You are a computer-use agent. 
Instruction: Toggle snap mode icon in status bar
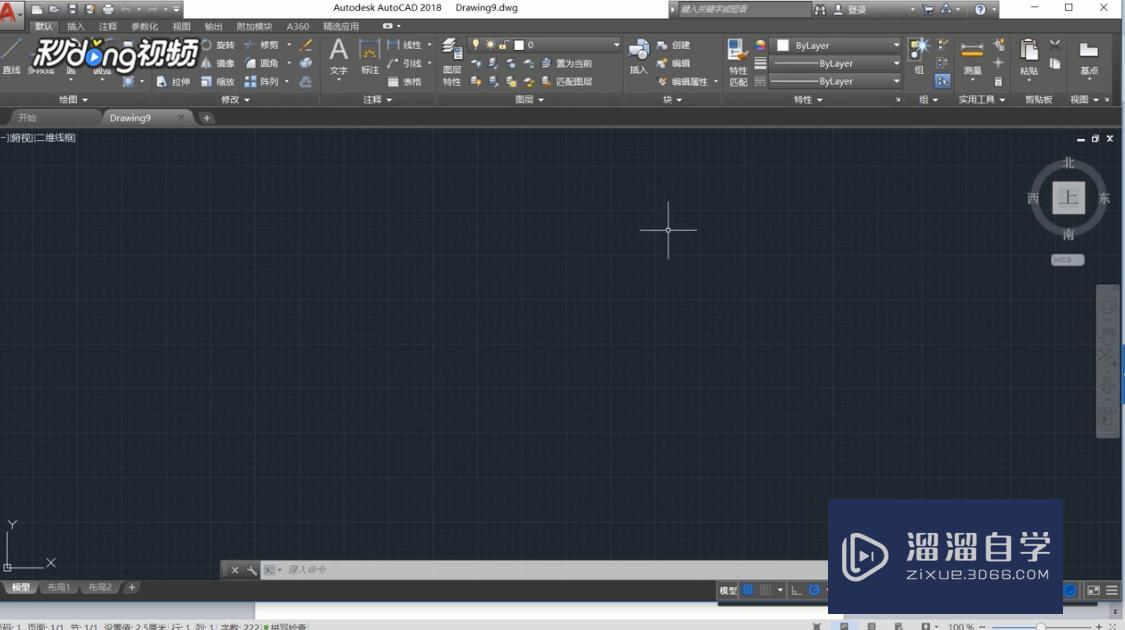tap(766, 590)
